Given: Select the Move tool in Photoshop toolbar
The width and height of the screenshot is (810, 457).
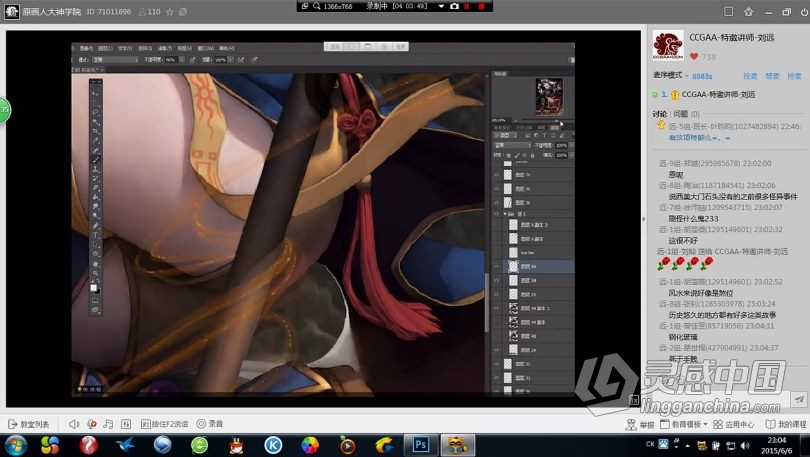Looking at the screenshot, I should (x=97, y=93).
